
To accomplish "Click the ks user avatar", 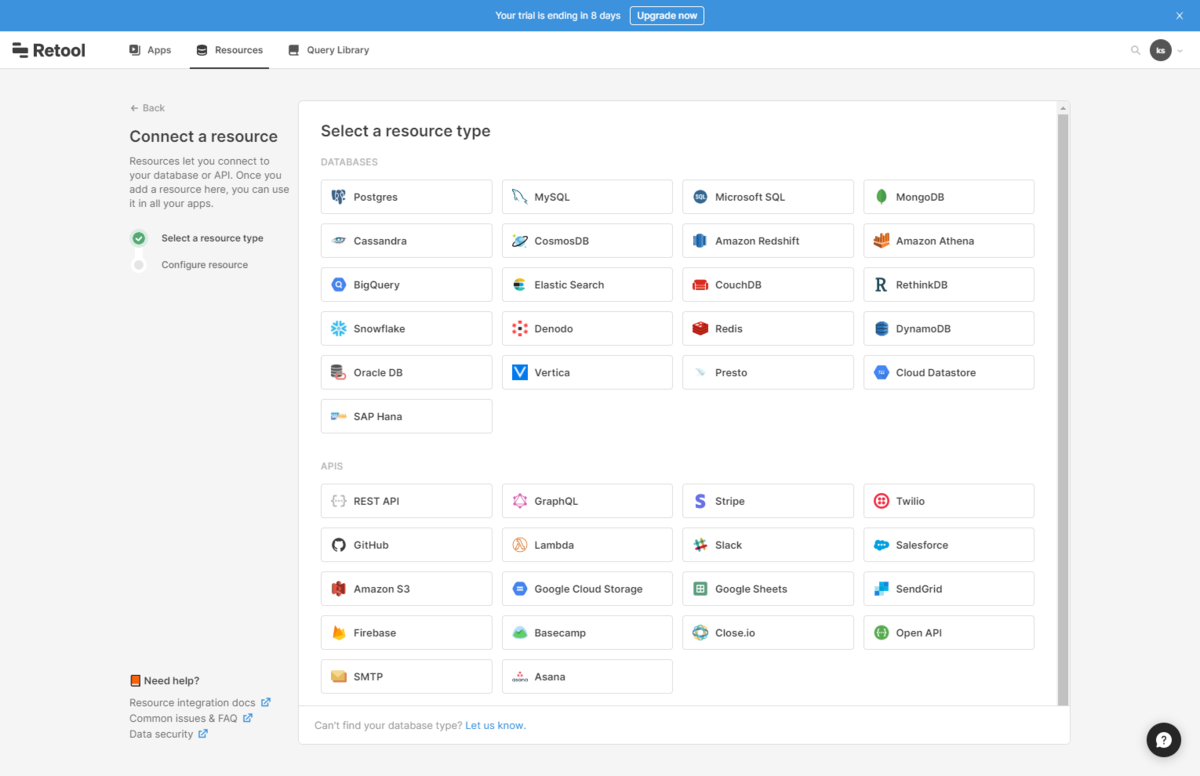I will (x=1160, y=50).
